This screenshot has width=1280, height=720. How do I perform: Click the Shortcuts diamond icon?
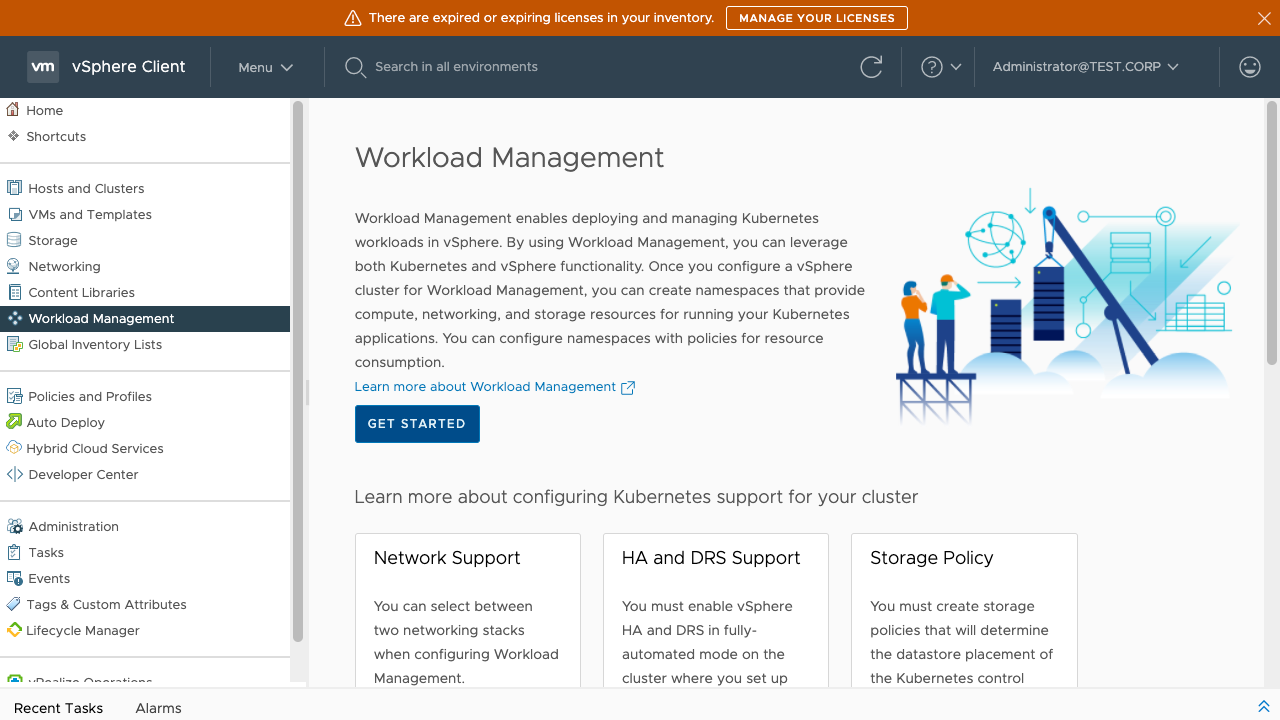click(13, 136)
